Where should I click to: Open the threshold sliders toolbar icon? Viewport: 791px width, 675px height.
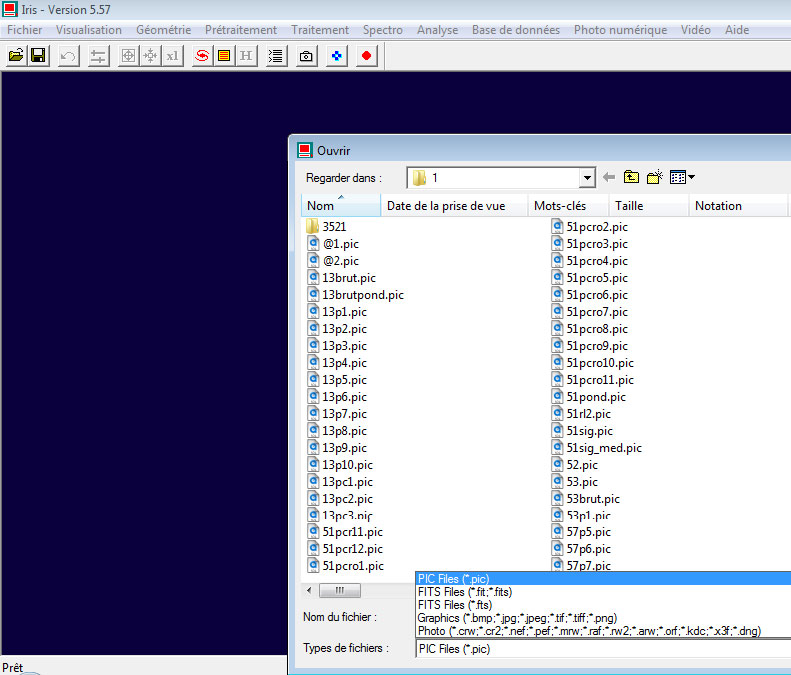click(x=98, y=55)
